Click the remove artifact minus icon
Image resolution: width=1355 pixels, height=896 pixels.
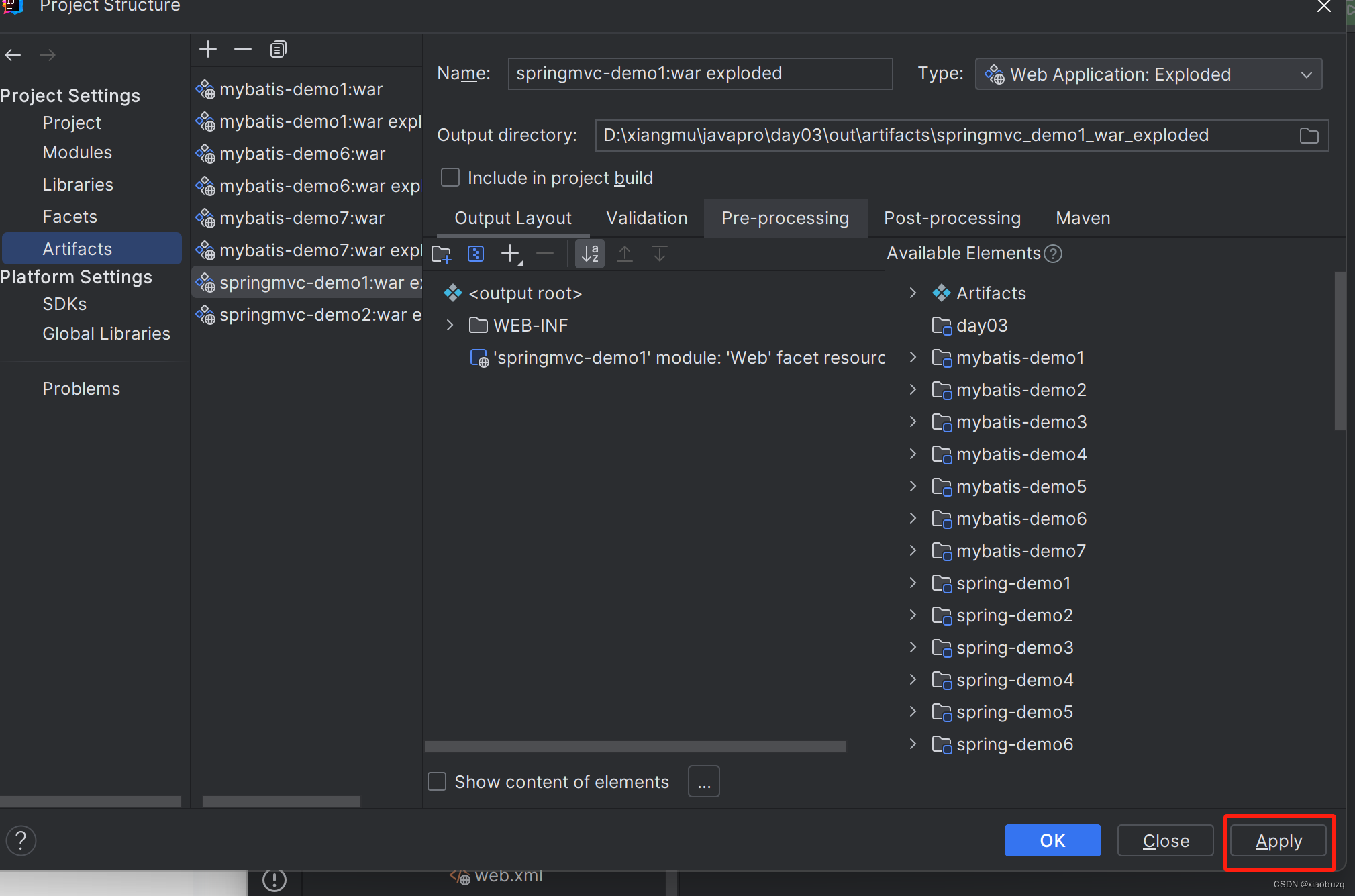click(x=243, y=50)
